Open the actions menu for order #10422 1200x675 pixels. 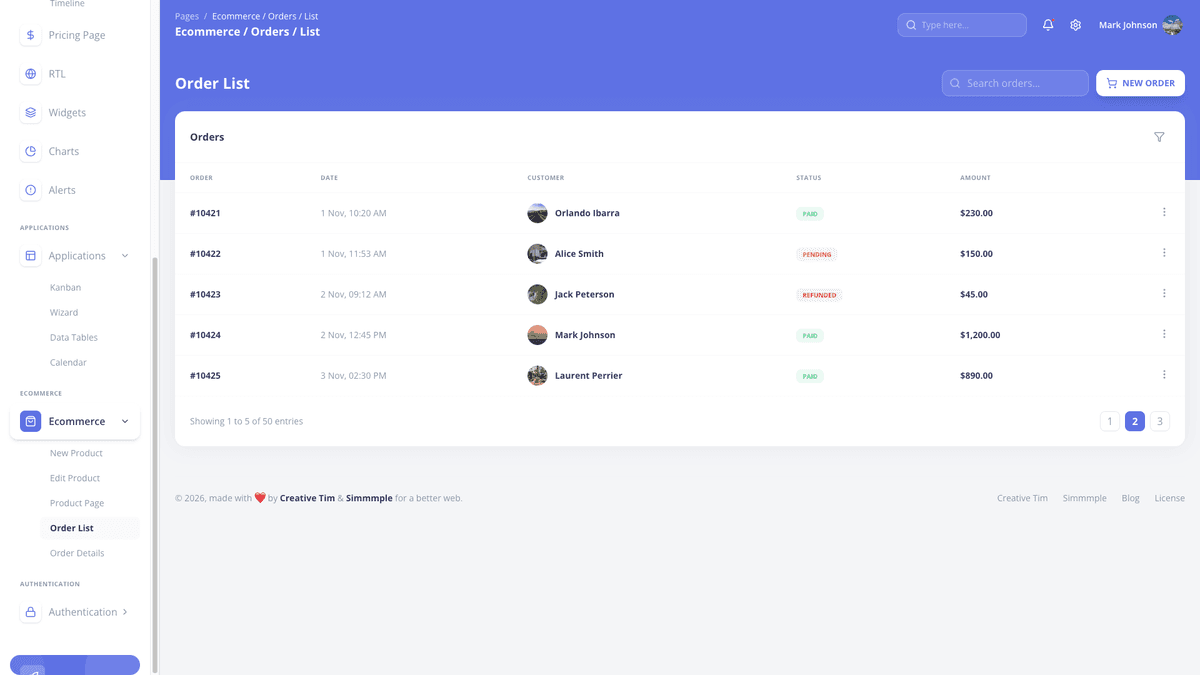(1163, 253)
